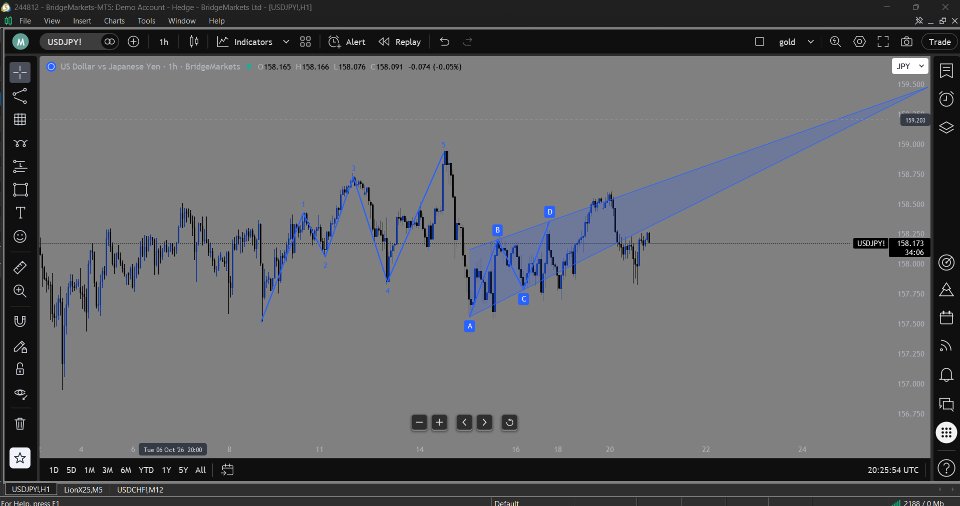Viewport: 960px width, 506px height.
Task: Zoom in the chart with plus button
Action: click(439, 422)
